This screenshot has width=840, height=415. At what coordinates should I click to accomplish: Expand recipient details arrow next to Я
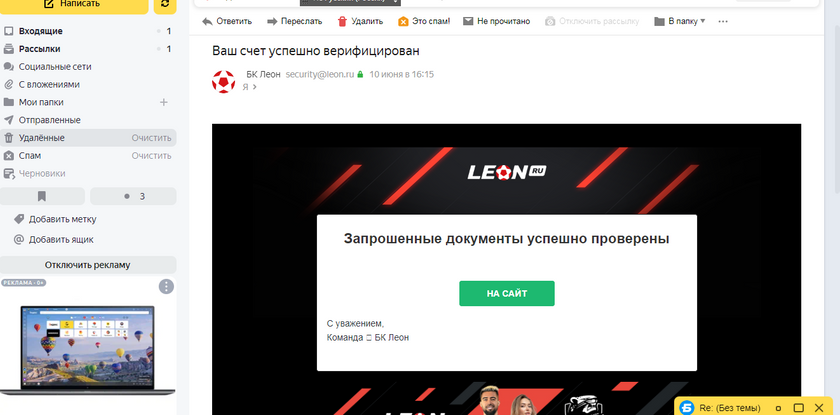pyautogui.click(x=254, y=87)
